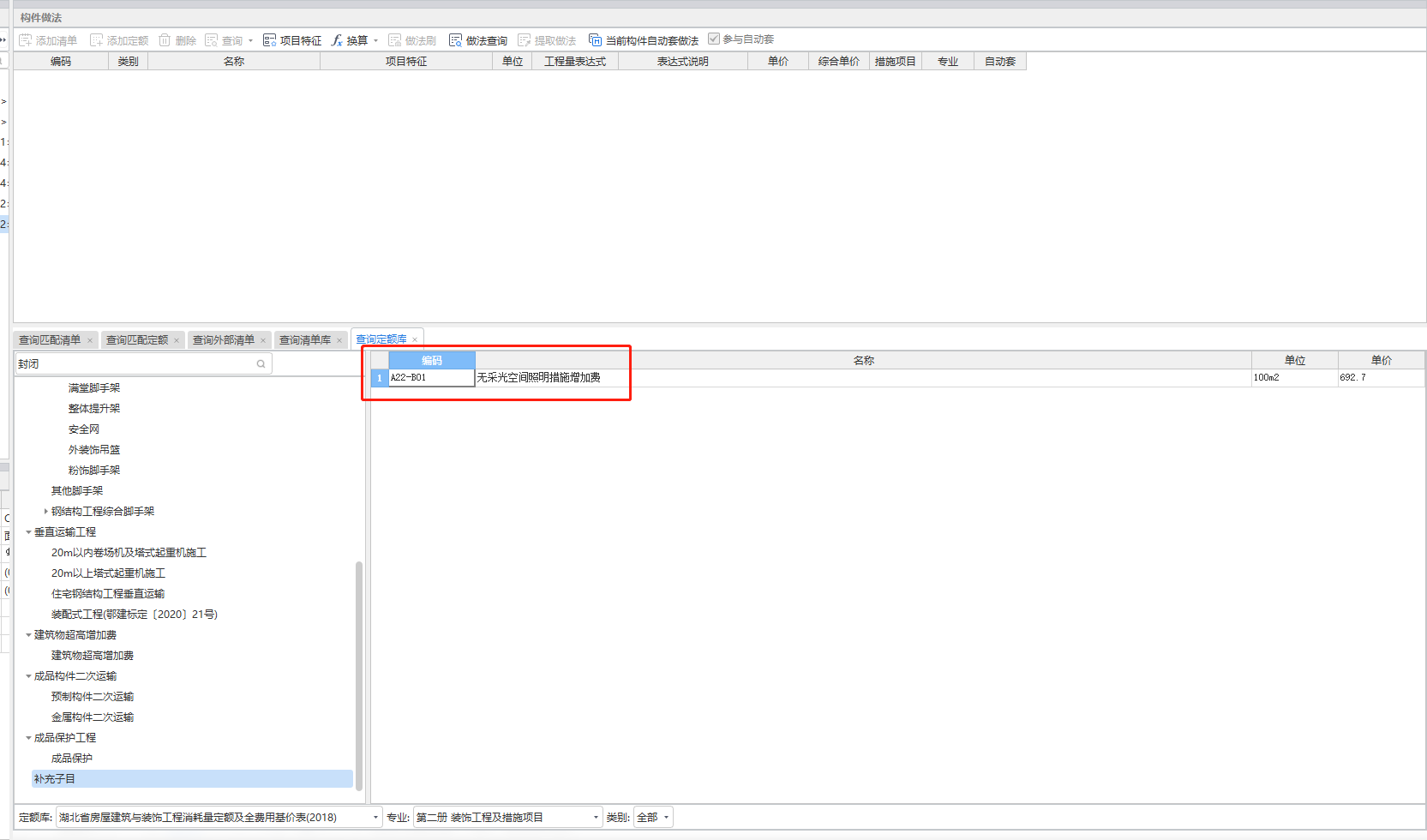Open the 查询 dropdown arrow
The image size is (1427, 840).
250,40
